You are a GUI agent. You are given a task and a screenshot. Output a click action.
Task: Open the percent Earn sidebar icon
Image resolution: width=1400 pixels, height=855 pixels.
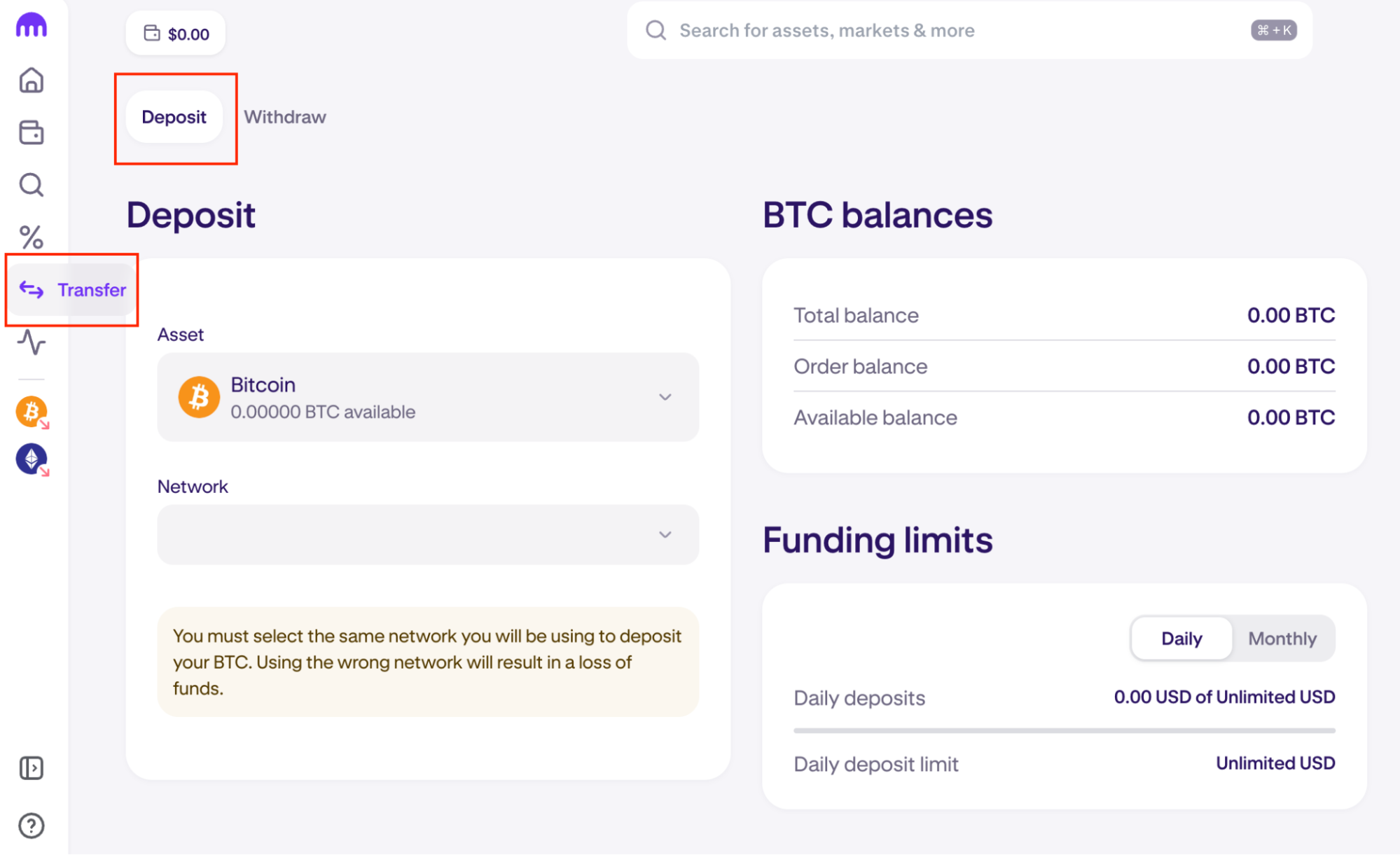pyautogui.click(x=32, y=237)
